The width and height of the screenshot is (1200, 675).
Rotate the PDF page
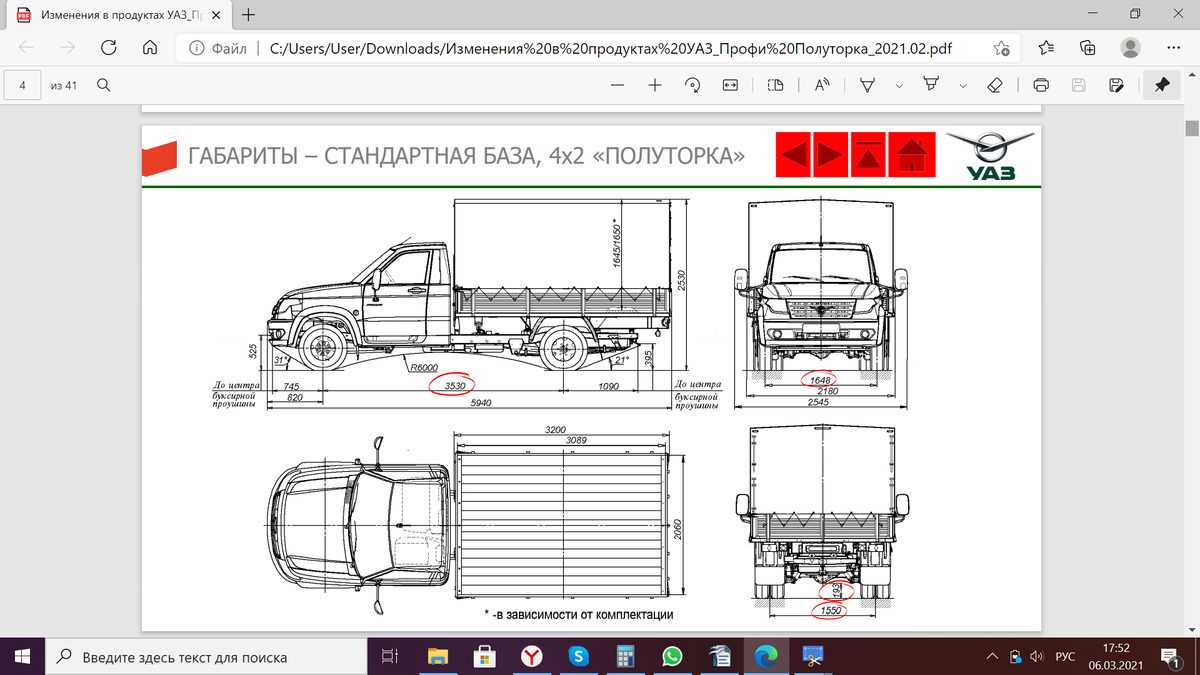tap(692, 86)
